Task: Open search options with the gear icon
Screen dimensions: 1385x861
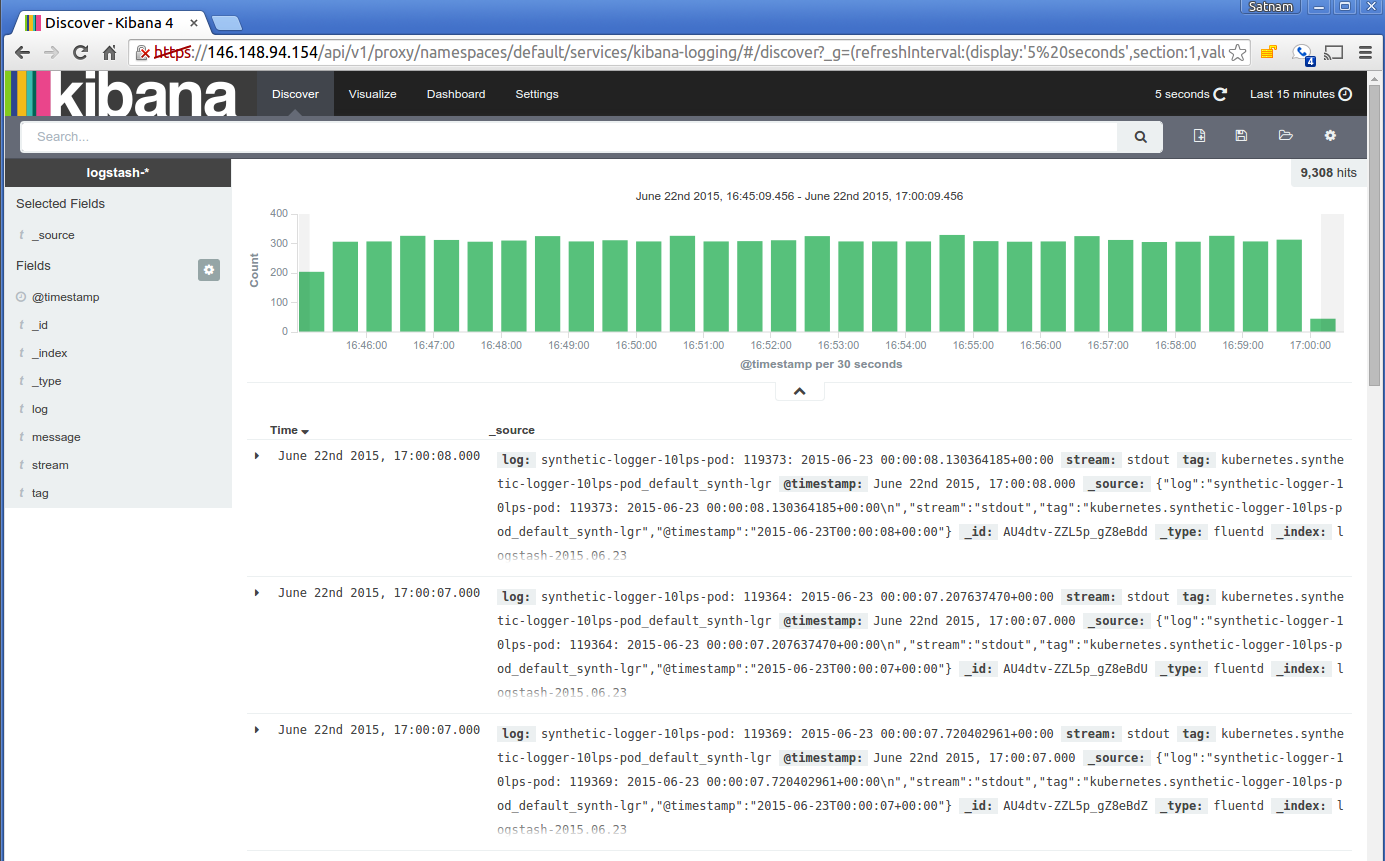Action: coord(1329,136)
